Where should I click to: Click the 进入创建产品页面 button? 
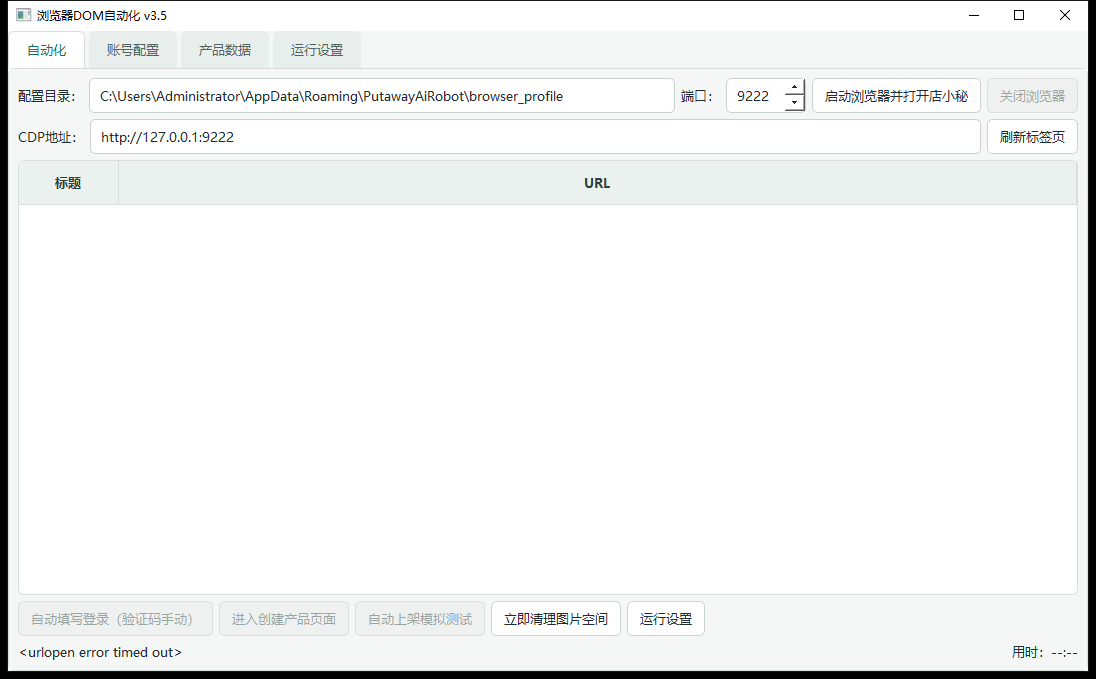(x=284, y=619)
